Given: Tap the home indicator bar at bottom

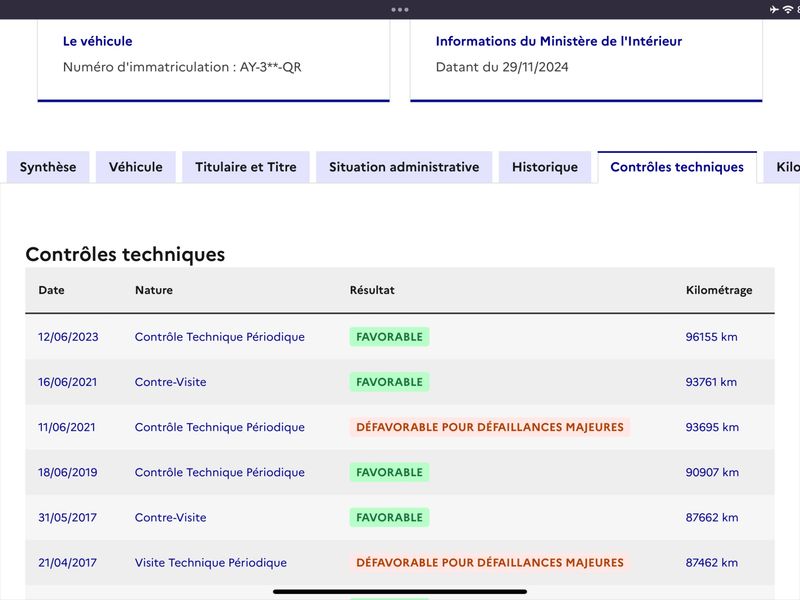Looking at the screenshot, I should [400, 592].
